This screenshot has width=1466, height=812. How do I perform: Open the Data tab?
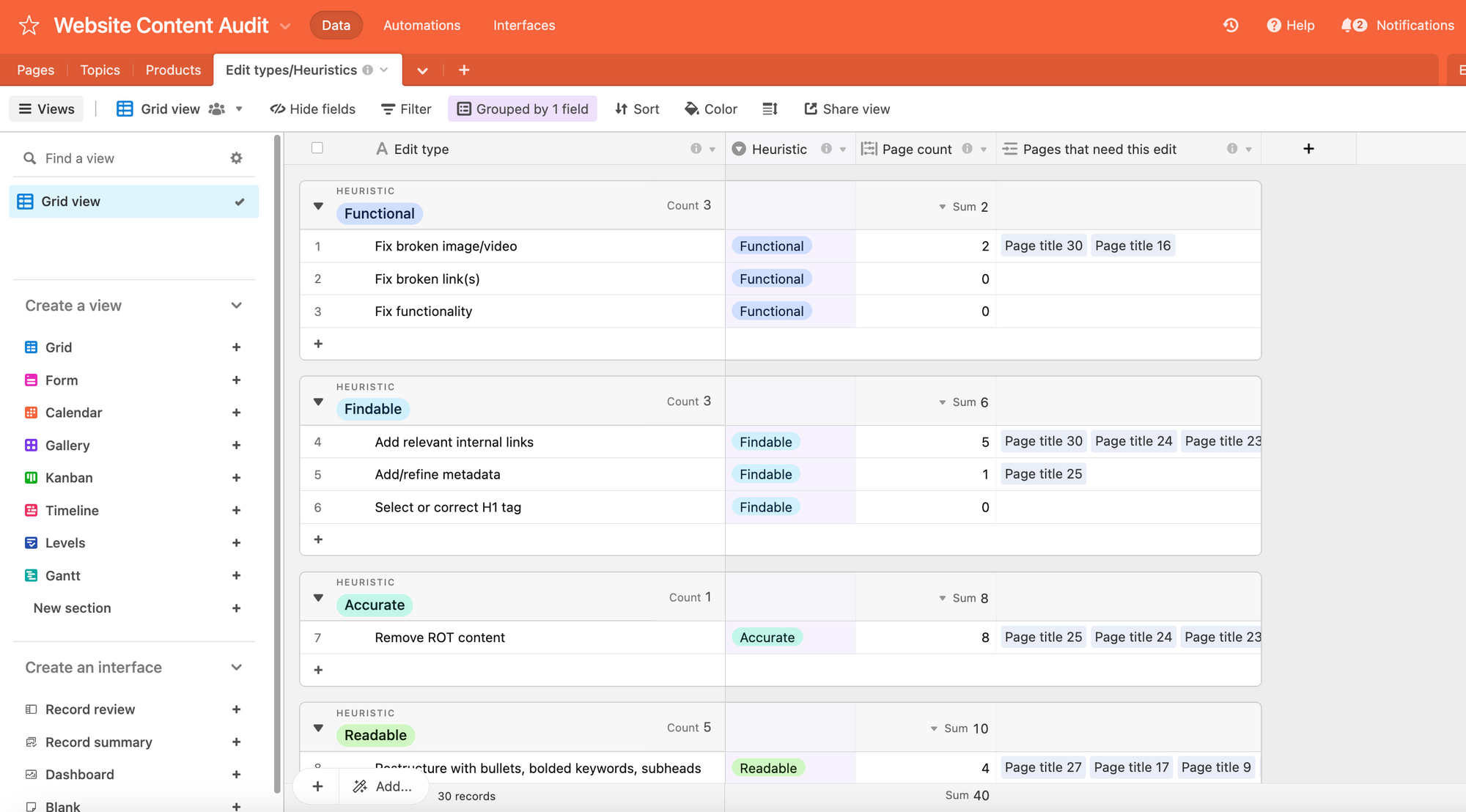point(336,26)
